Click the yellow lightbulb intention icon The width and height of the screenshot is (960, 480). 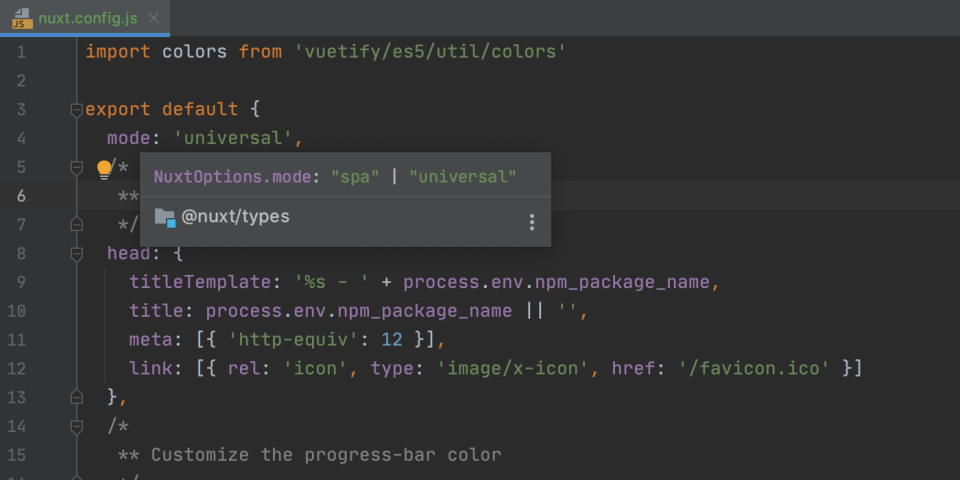tap(104, 169)
